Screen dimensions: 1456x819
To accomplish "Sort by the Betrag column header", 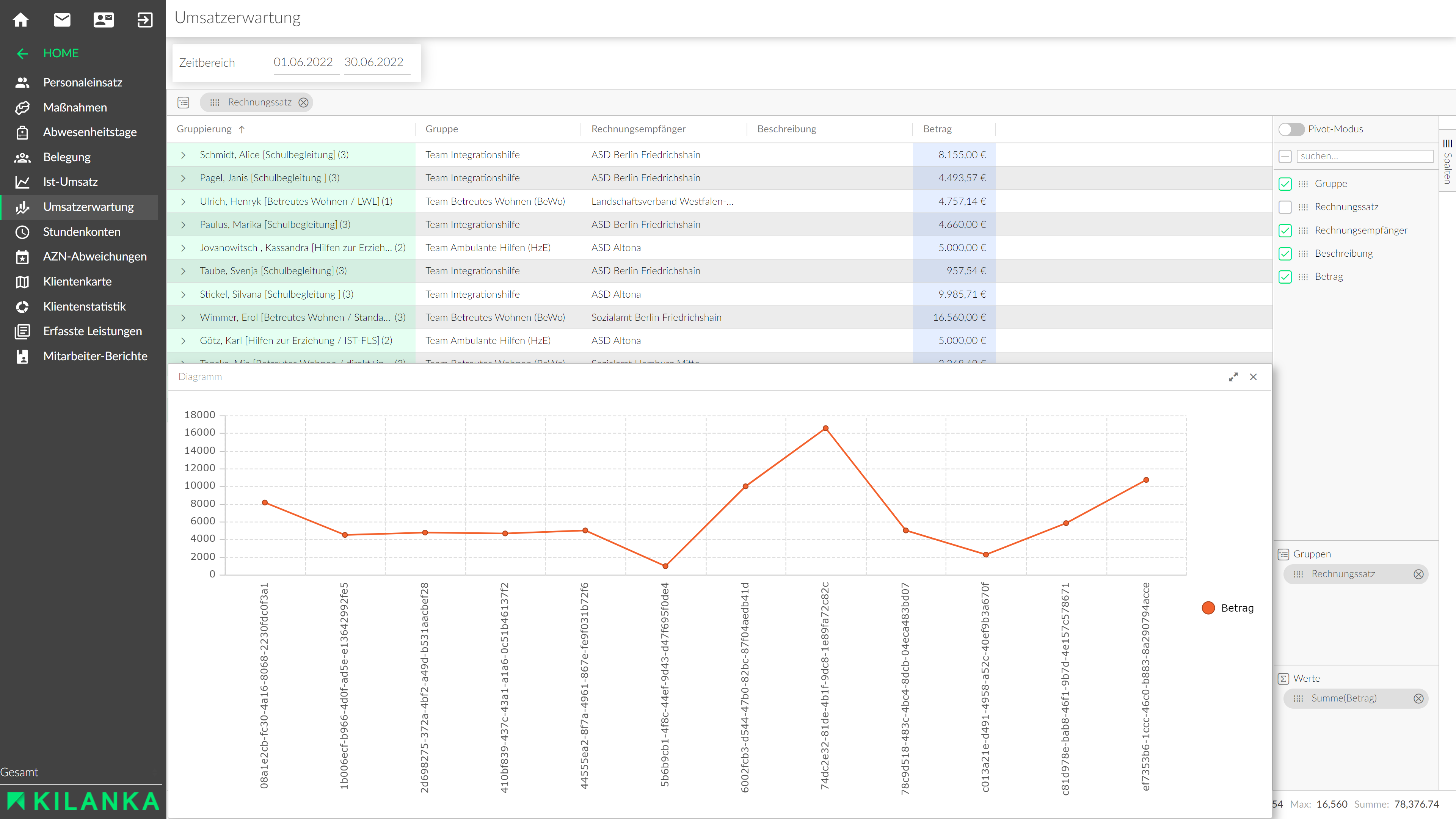I will point(937,129).
